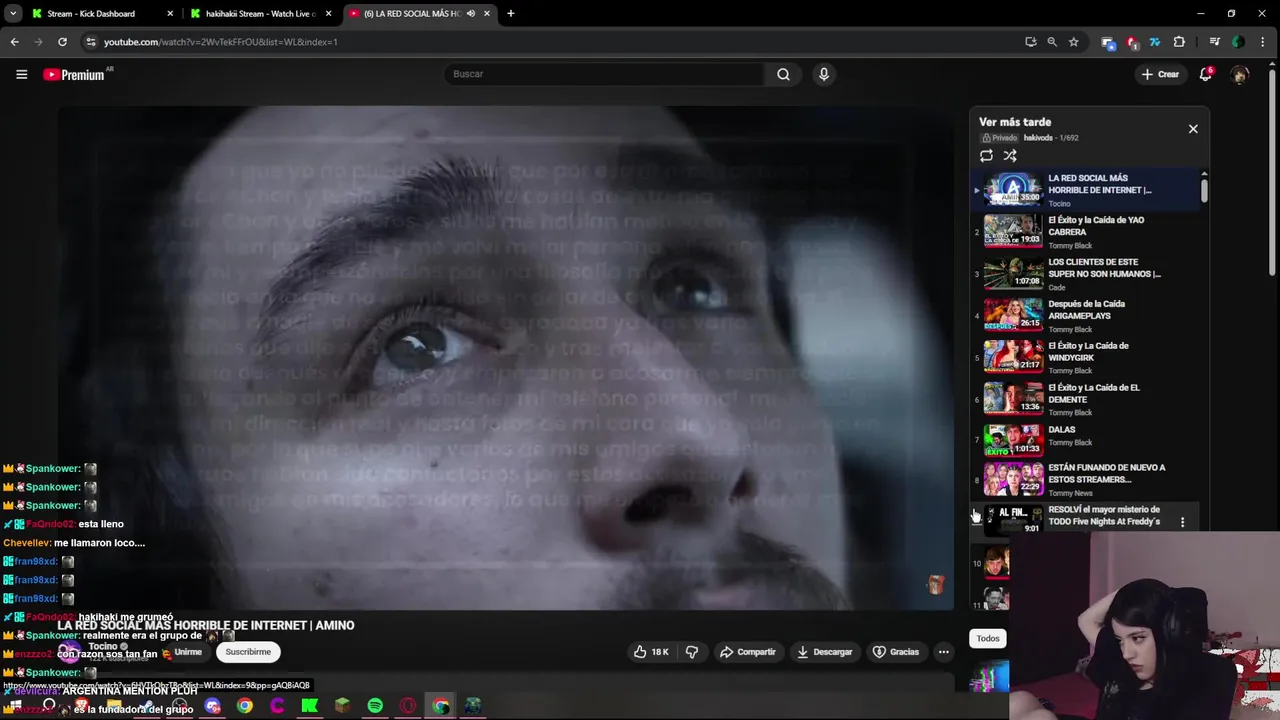
Task: Click the video player to pause
Action: point(505,358)
